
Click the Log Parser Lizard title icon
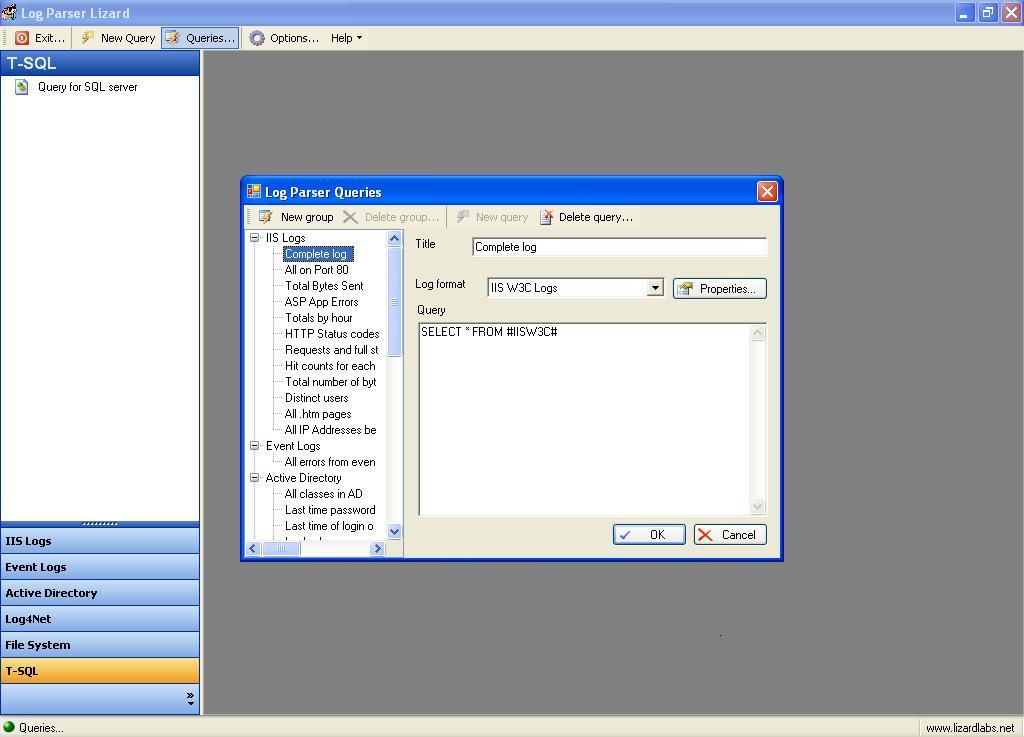tap(9, 12)
